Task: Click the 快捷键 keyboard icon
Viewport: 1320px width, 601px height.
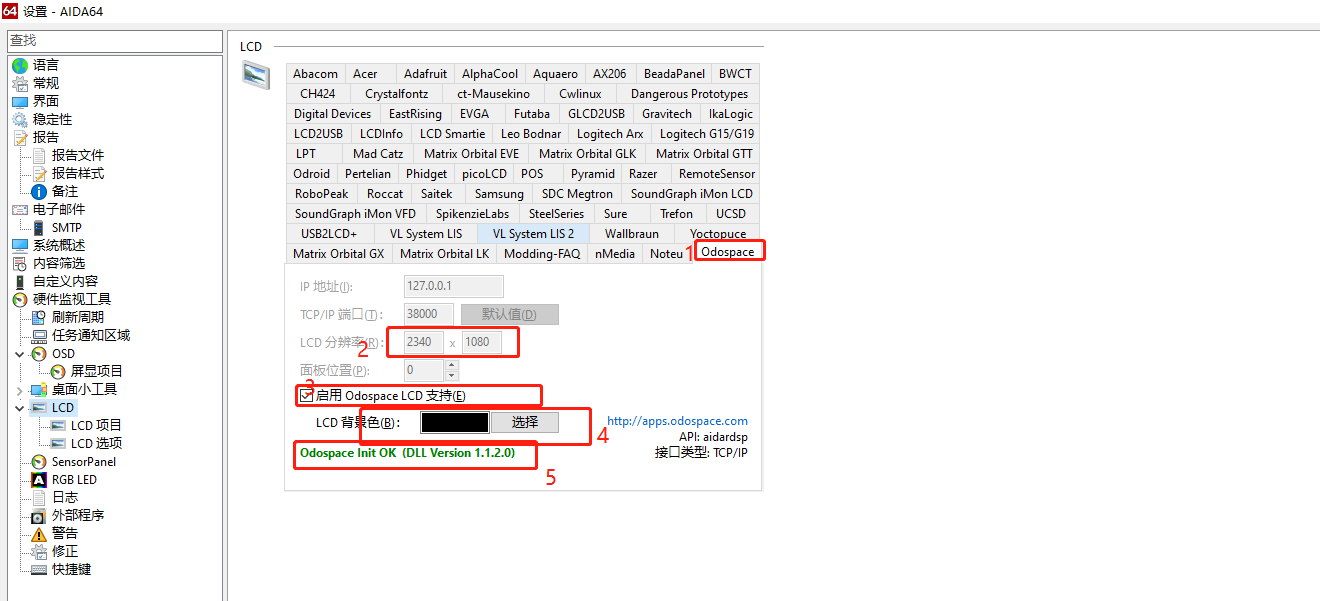Action: coord(39,569)
